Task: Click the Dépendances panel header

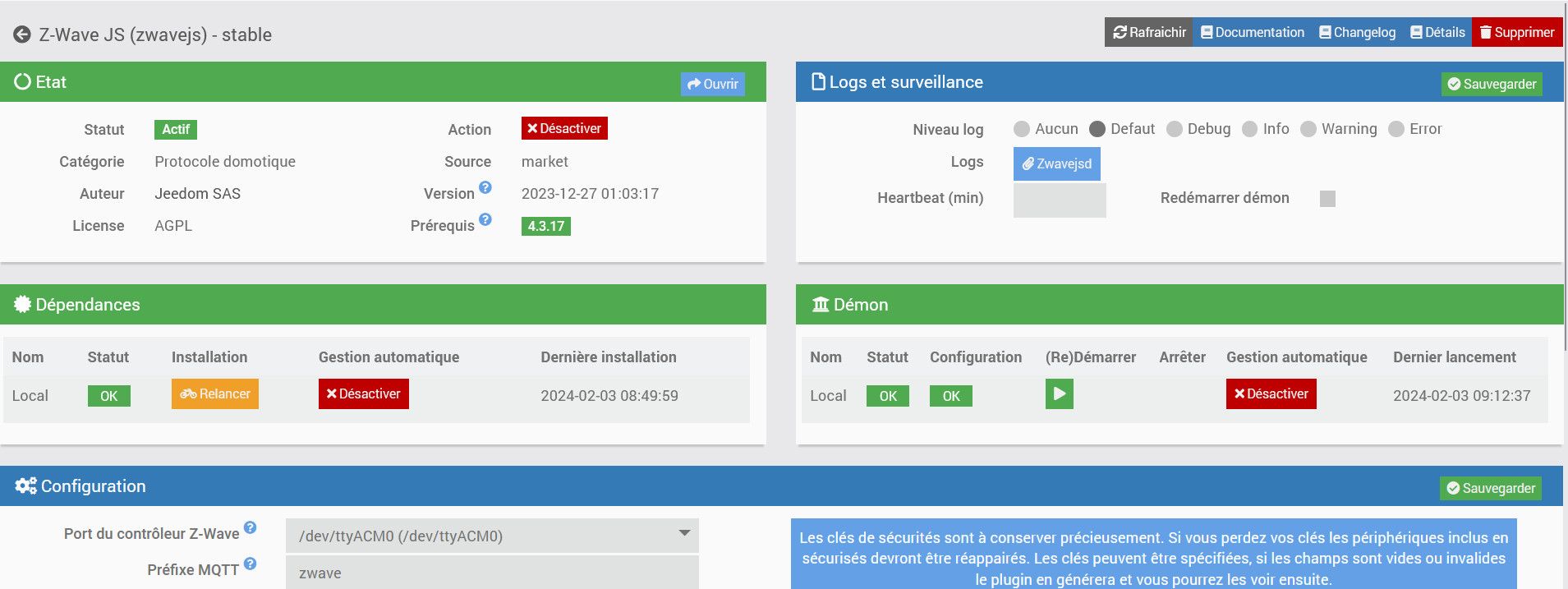Action: pyautogui.click(x=383, y=304)
